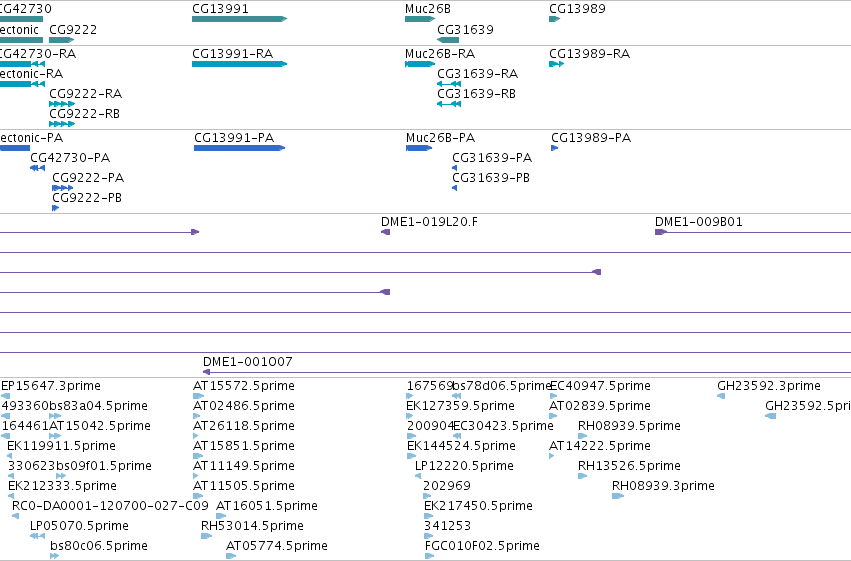
Task: Open the RH53014.5prime EST
Action: coord(252,526)
